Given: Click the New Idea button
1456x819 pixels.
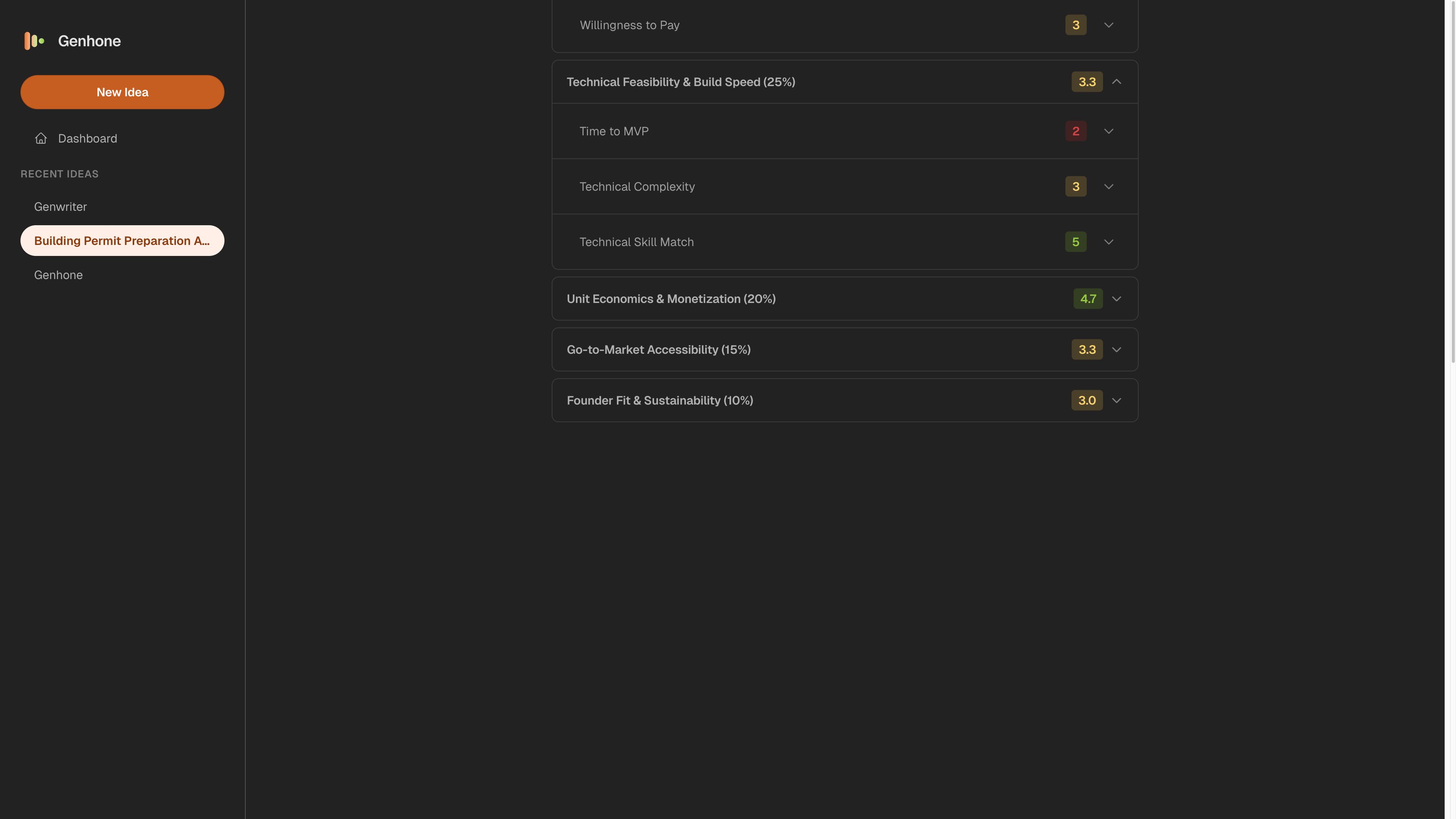Looking at the screenshot, I should point(122,92).
